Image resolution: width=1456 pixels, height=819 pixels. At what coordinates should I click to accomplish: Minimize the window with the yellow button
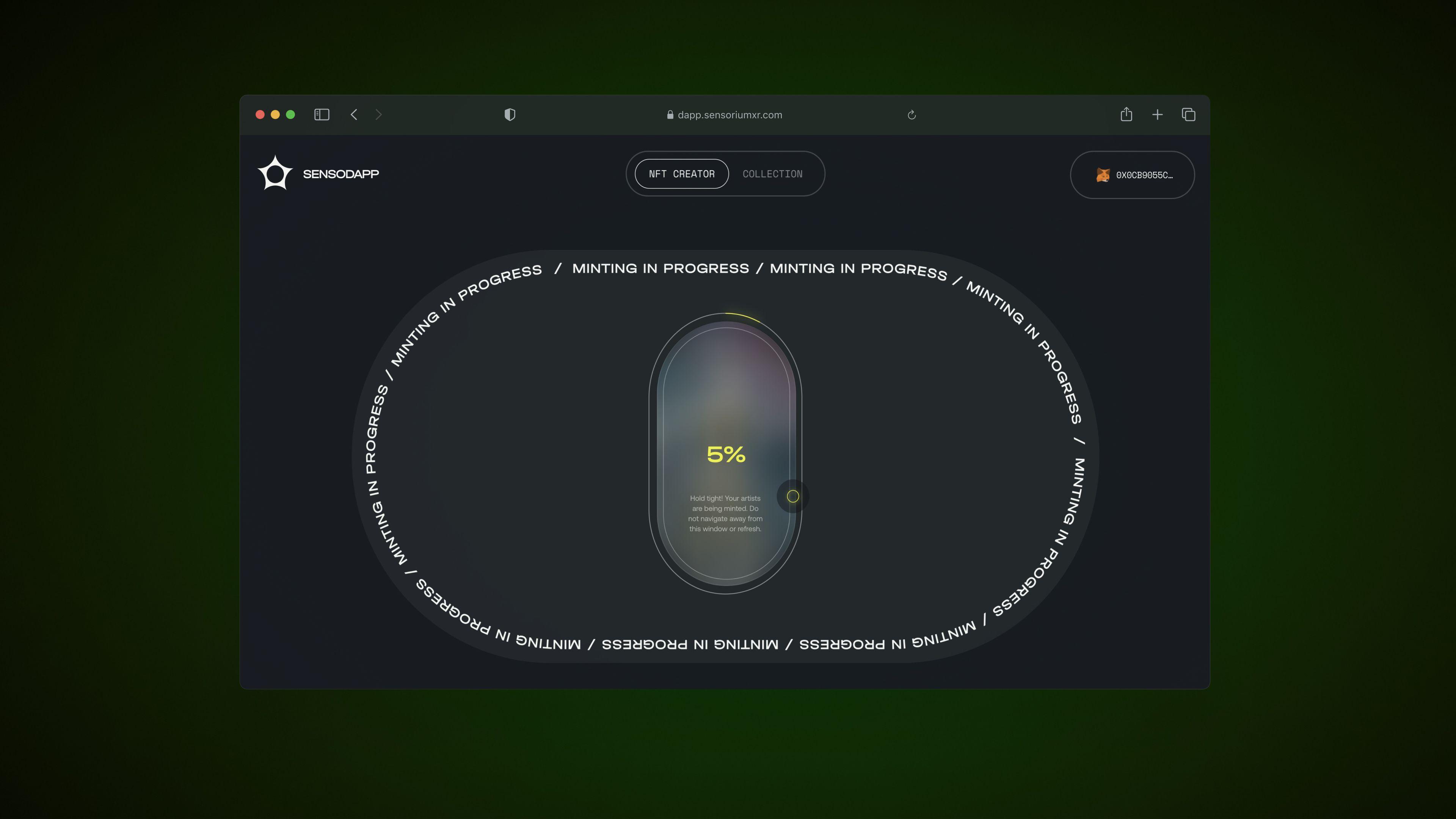pyautogui.click(x=275, y=115)
